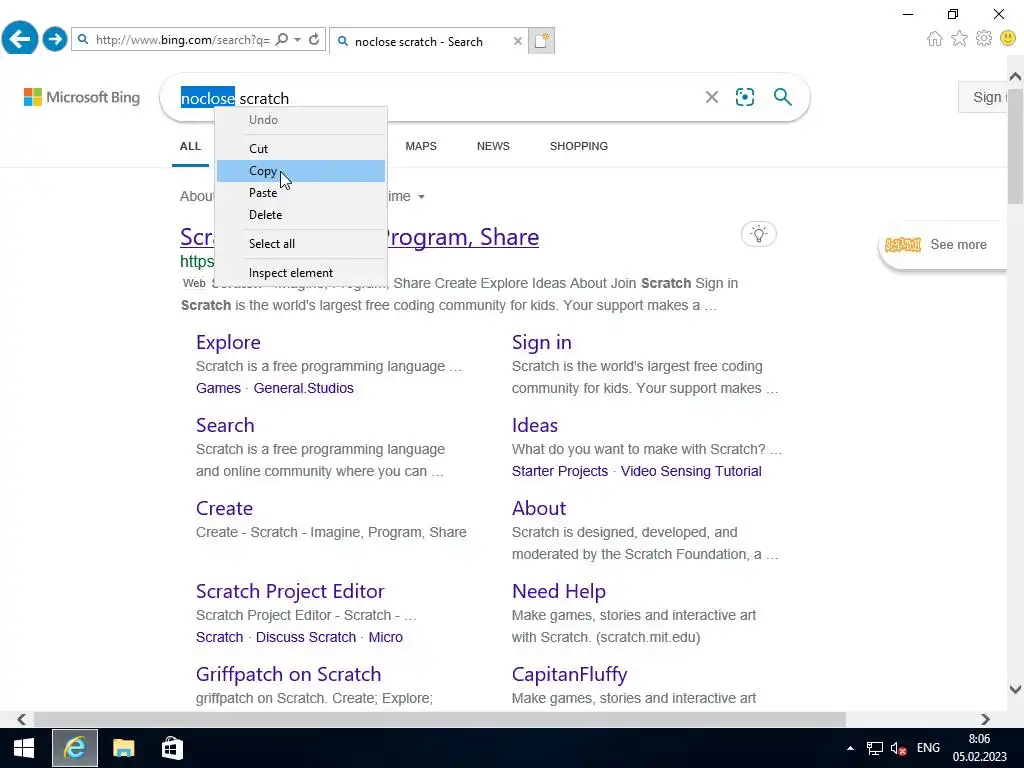Open a new tab with the tab button
1024x768 pixels.
point(541,40)
